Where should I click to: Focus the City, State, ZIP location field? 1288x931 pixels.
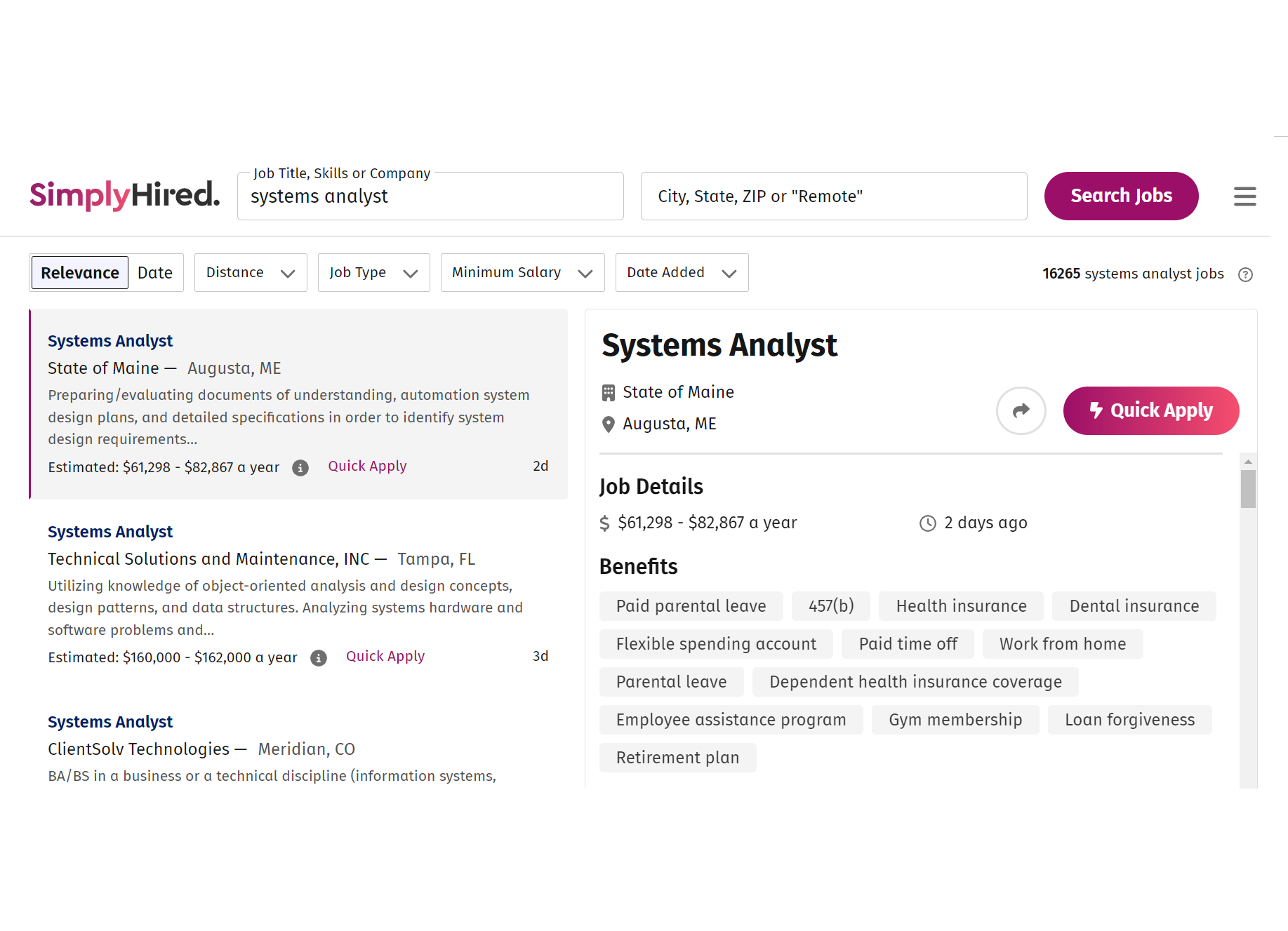(834, 196)
